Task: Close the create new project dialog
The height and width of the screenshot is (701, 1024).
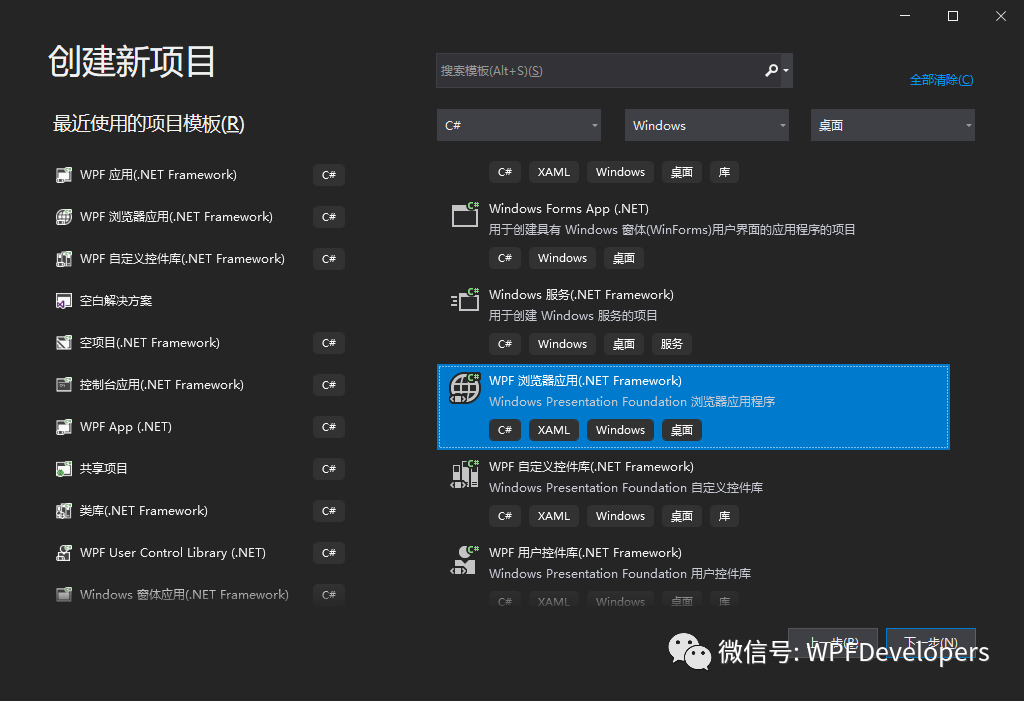Action: pos(1000,16)
